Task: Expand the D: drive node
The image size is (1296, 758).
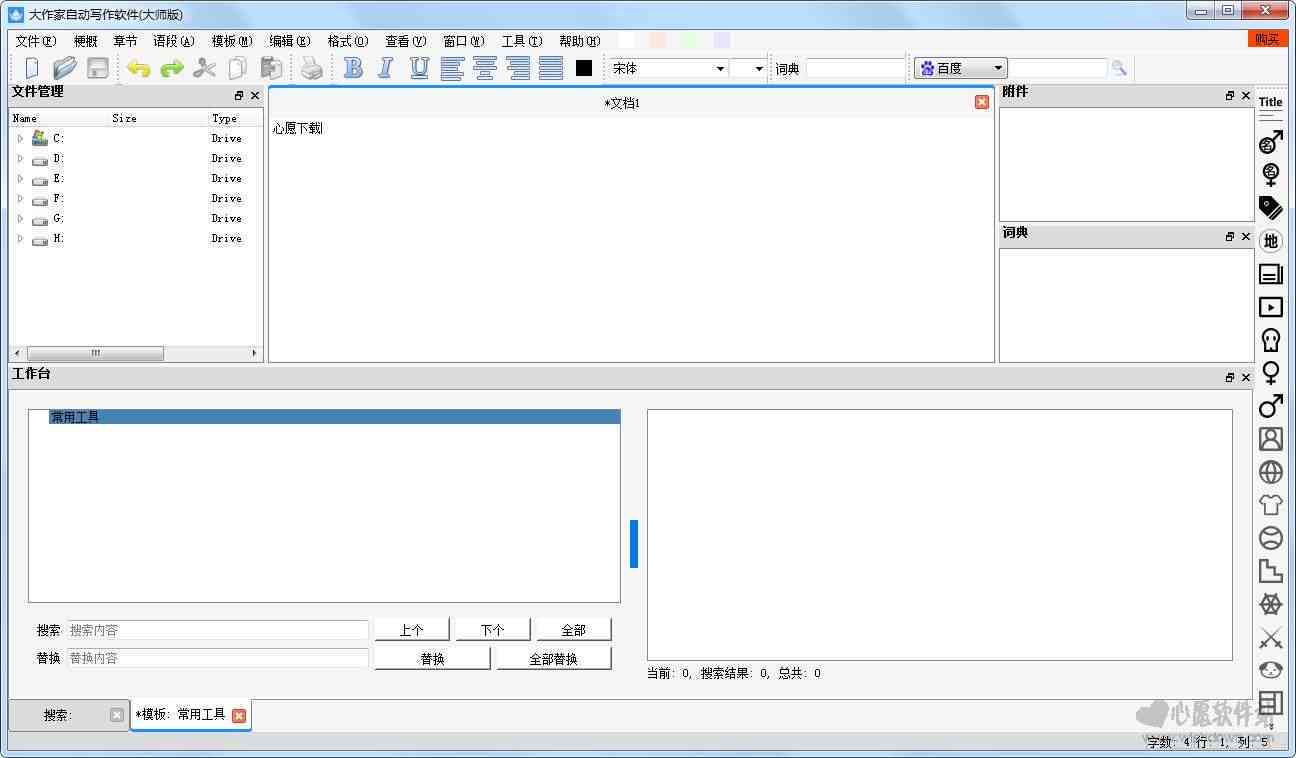Action: point(20,158)
